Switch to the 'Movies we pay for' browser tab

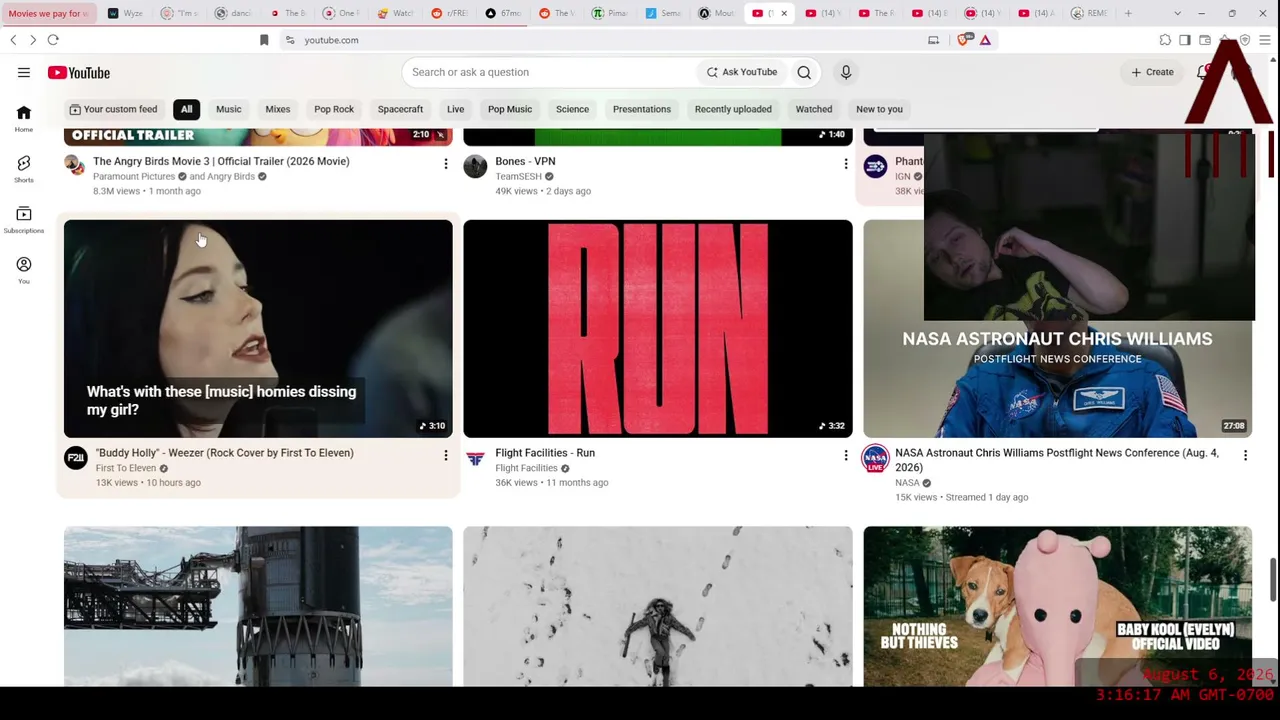49,13
